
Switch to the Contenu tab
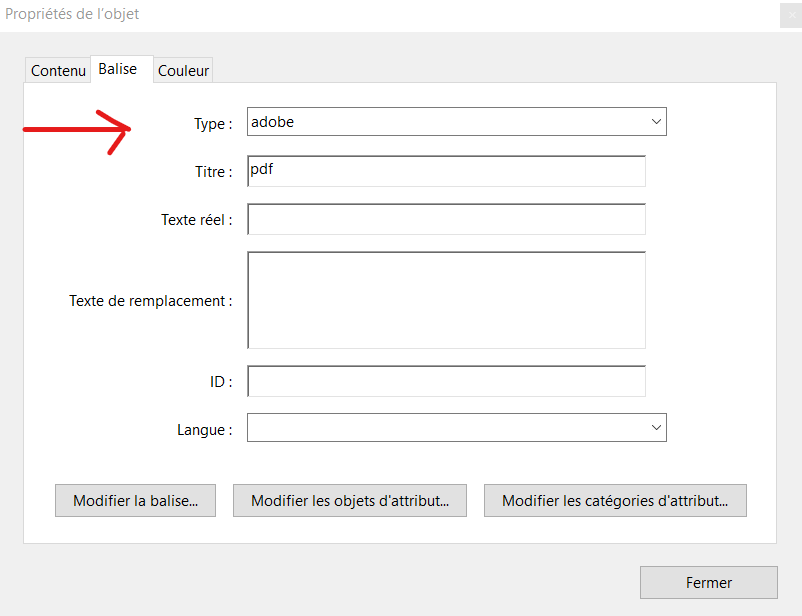coord(58,70)
